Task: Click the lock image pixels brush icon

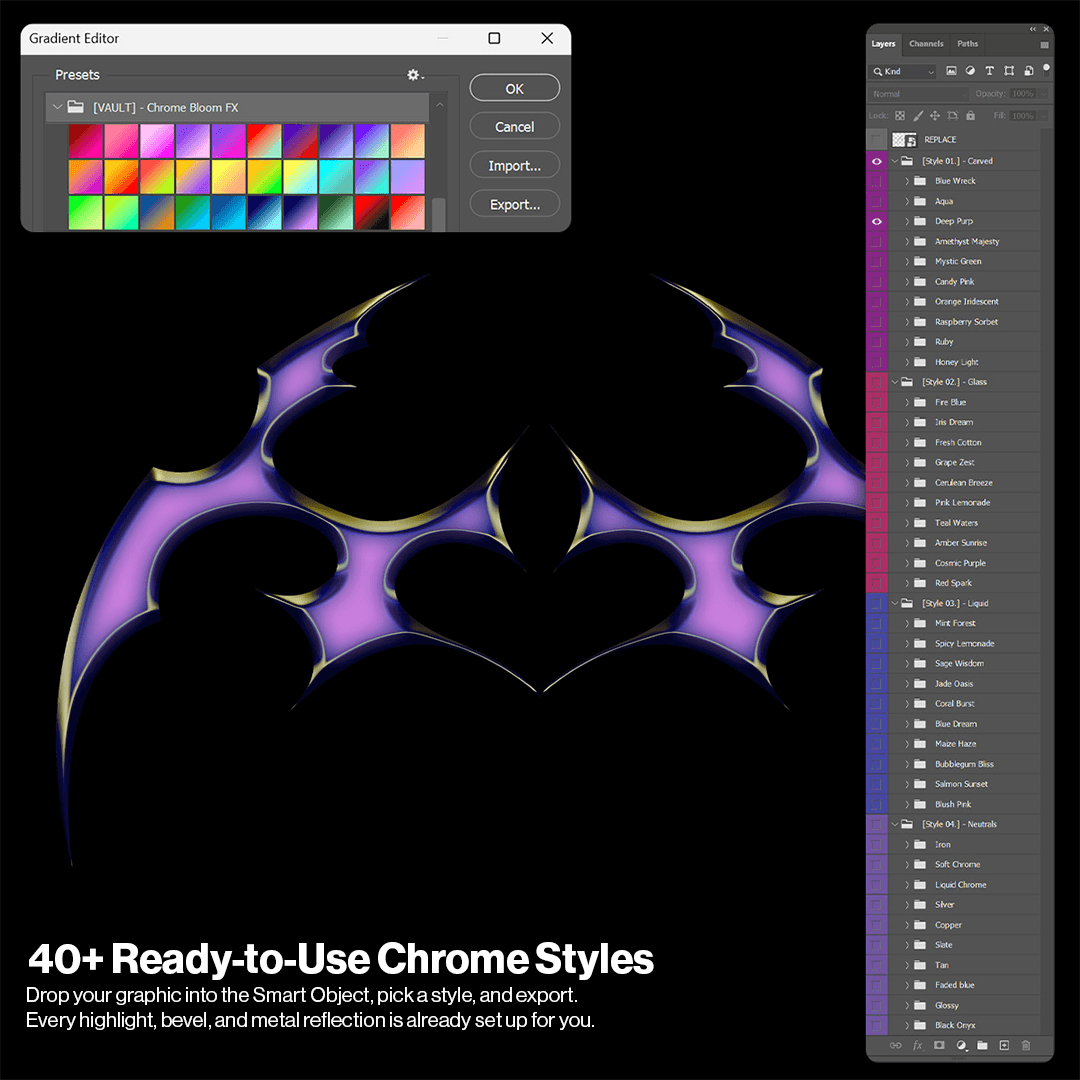Action: tap(917, 116)
